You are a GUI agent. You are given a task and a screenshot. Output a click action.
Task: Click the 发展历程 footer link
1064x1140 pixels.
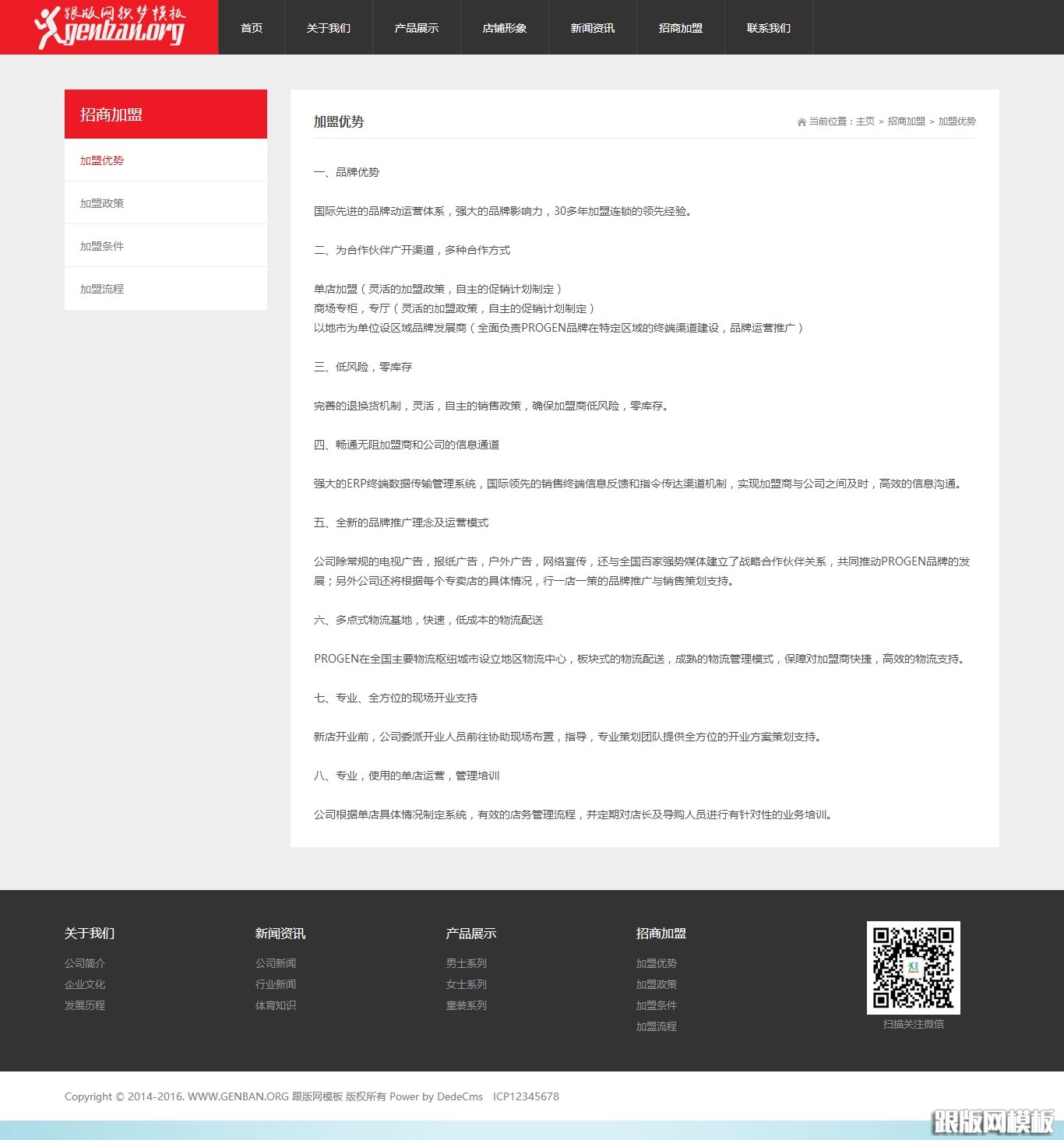(85, 1005)
